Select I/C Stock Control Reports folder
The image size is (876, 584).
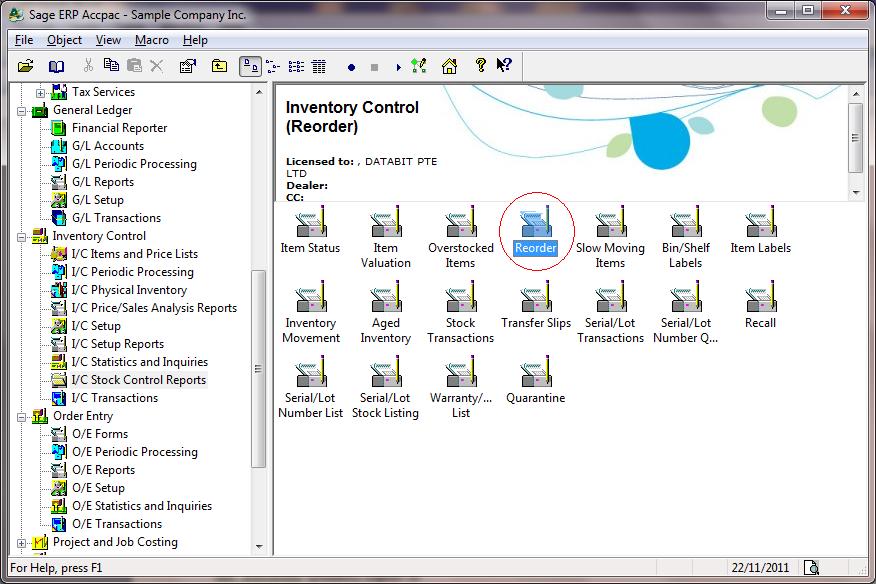point(139,381)
